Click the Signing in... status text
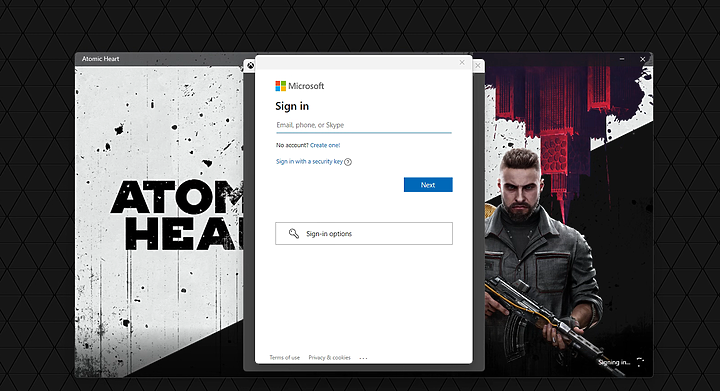Viewport: 720px width, 391px height. pos(614,363)
